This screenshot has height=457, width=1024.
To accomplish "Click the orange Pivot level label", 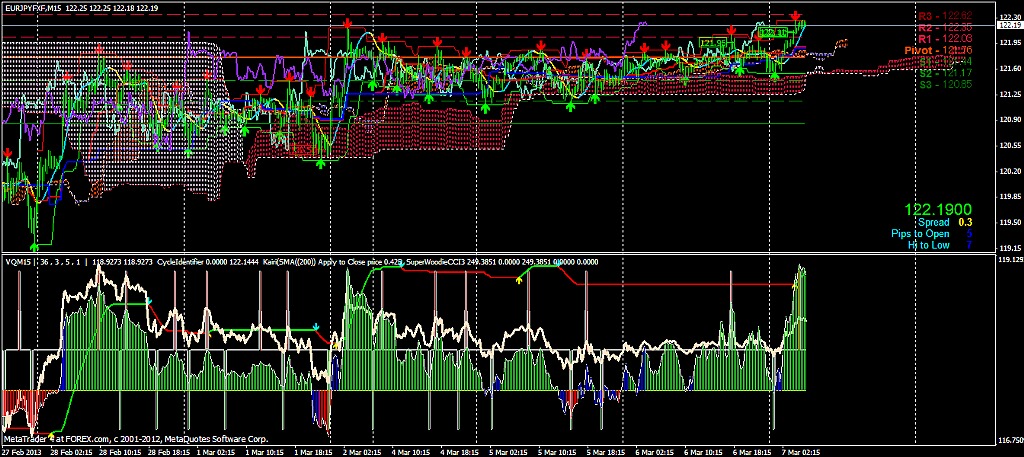I will pos(944,49).
